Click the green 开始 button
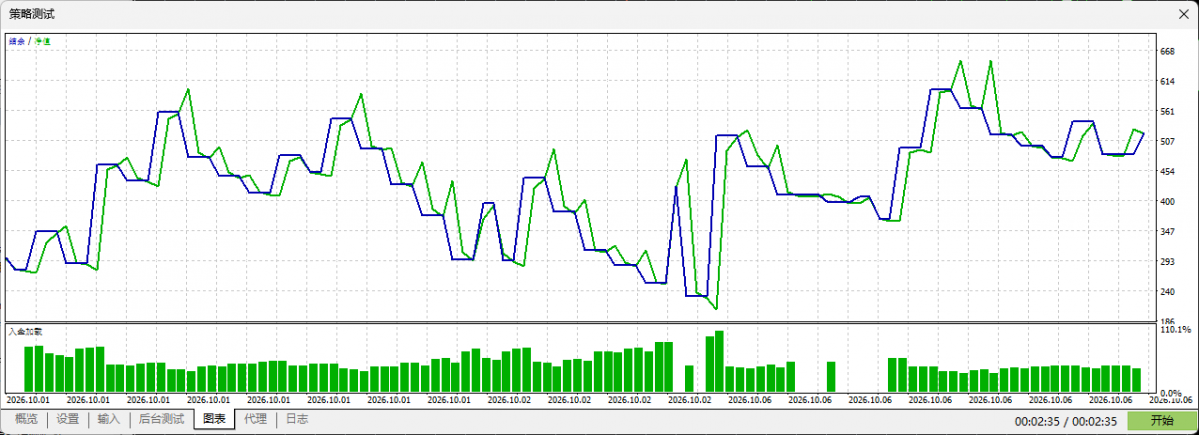This screenshot has height=435, width=1199. 1161,420
